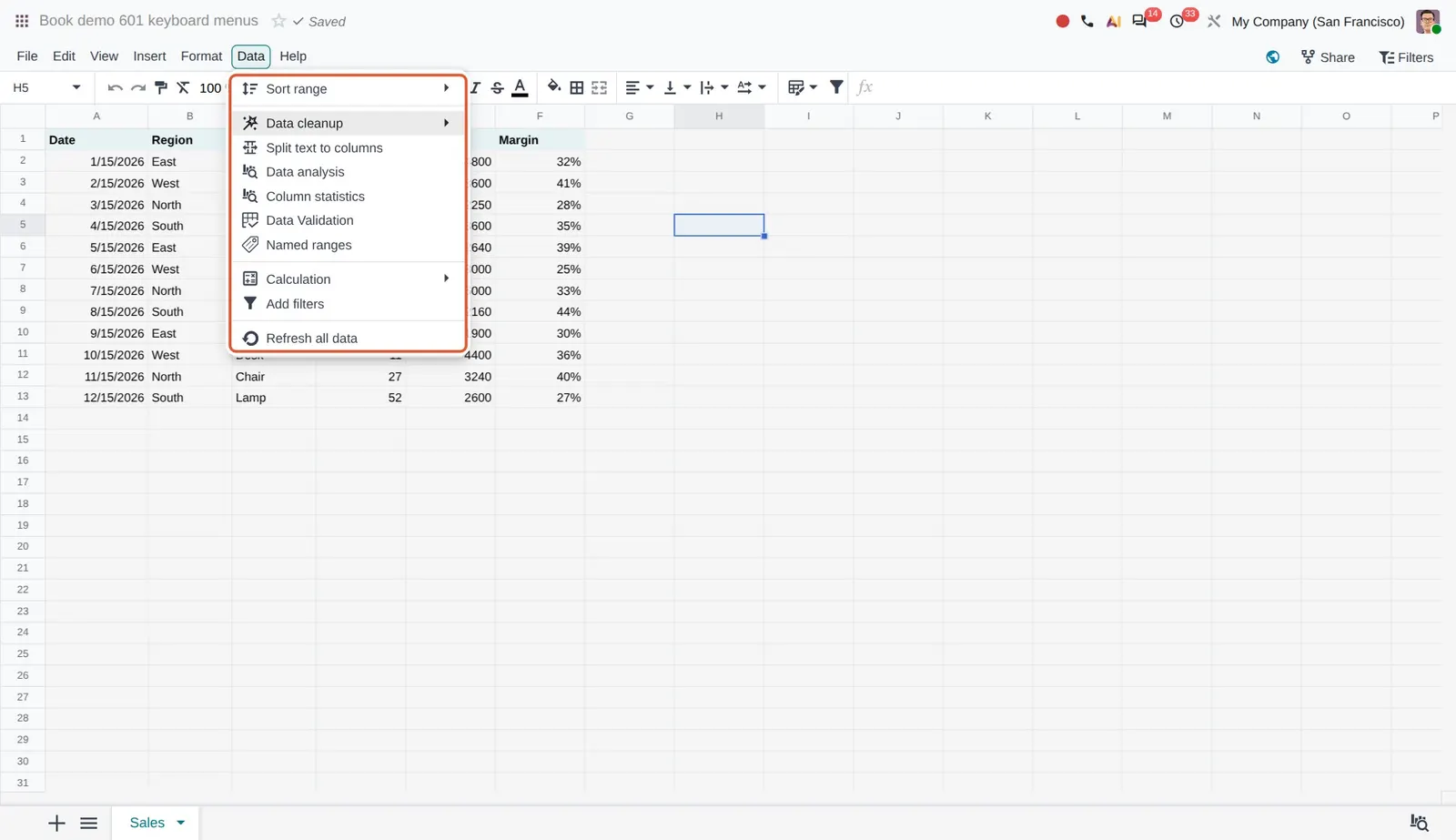This screenshot has height=840, width=1456.
Task: Click the clear formatting icon
Action: point(183,87)
